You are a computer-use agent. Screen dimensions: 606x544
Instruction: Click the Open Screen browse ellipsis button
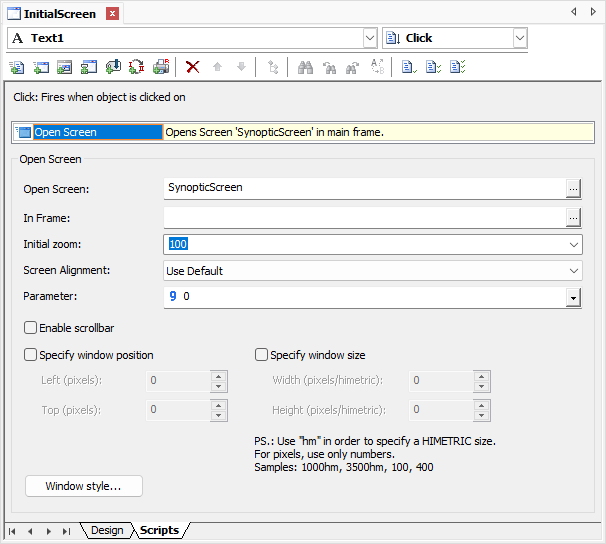pyautogui.click(x=573, y=188)
